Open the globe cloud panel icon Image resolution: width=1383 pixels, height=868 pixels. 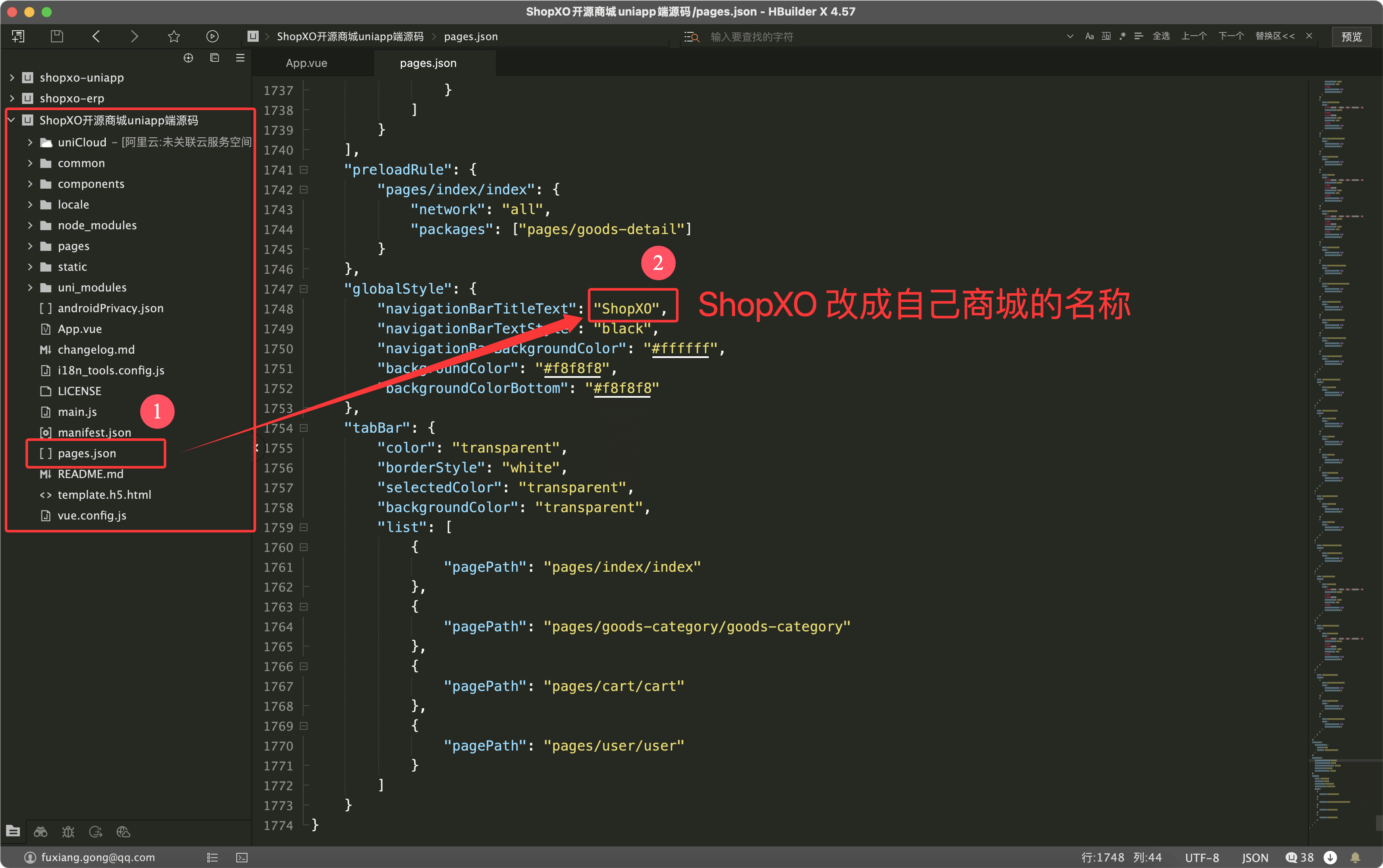pyautogui.click(x=124, y=832)
